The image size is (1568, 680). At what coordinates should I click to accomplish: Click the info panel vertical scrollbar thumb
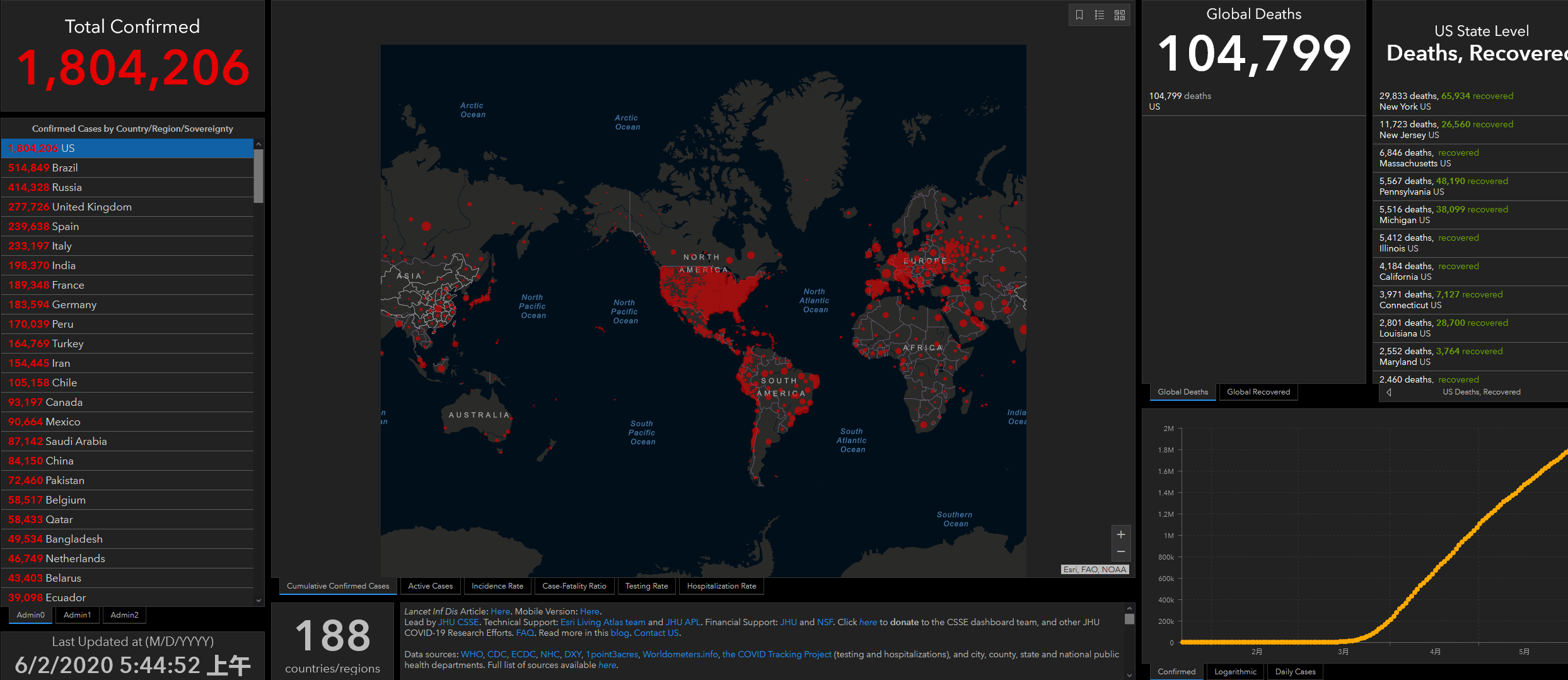[1129, 619]
